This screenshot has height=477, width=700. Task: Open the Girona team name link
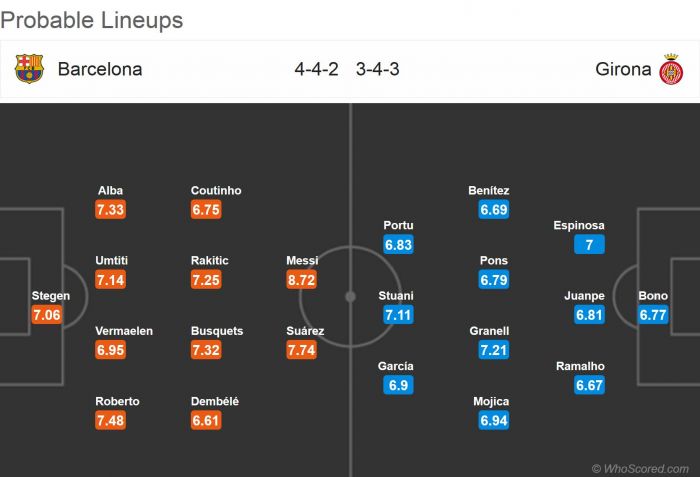(623, 70)
